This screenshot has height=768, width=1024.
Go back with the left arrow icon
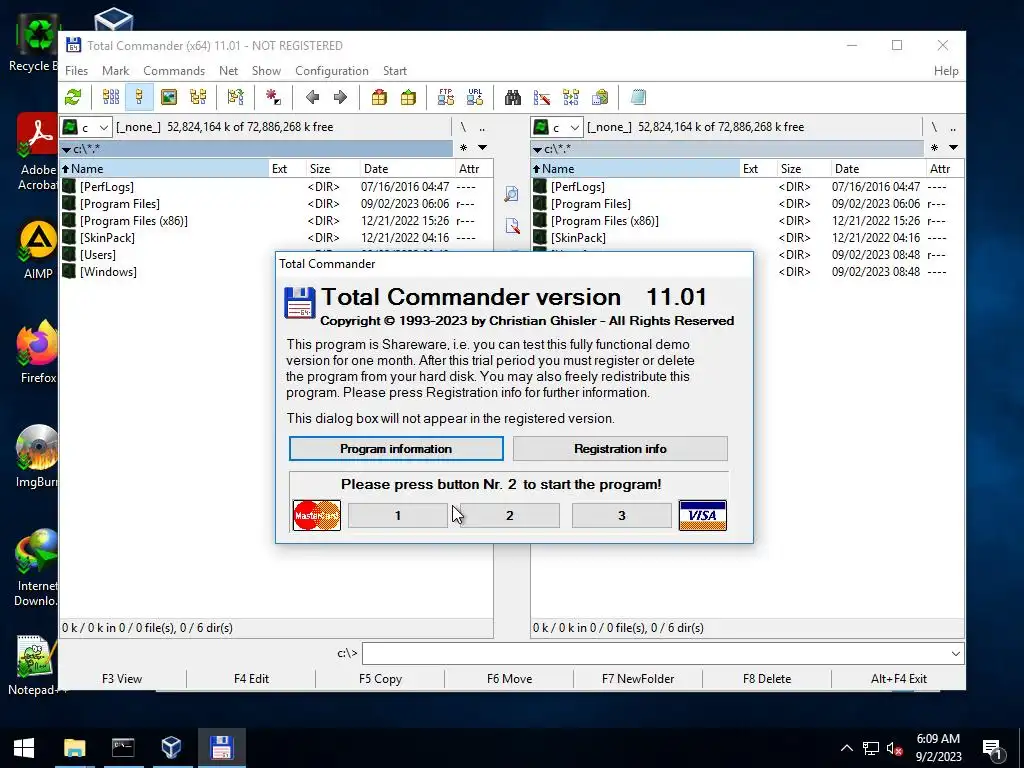point(312,97)
